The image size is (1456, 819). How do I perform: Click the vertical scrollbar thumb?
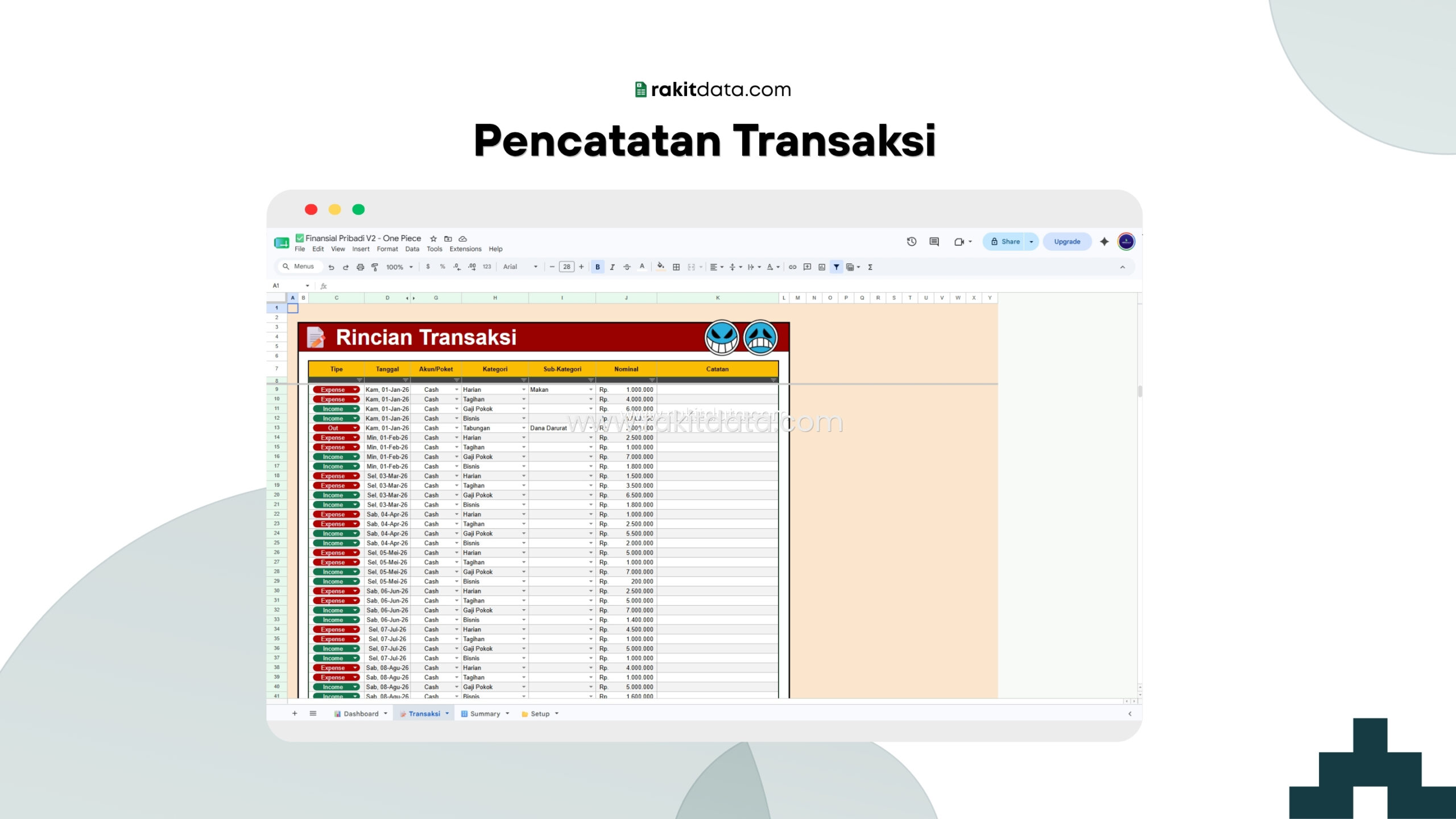(1140, 391)
